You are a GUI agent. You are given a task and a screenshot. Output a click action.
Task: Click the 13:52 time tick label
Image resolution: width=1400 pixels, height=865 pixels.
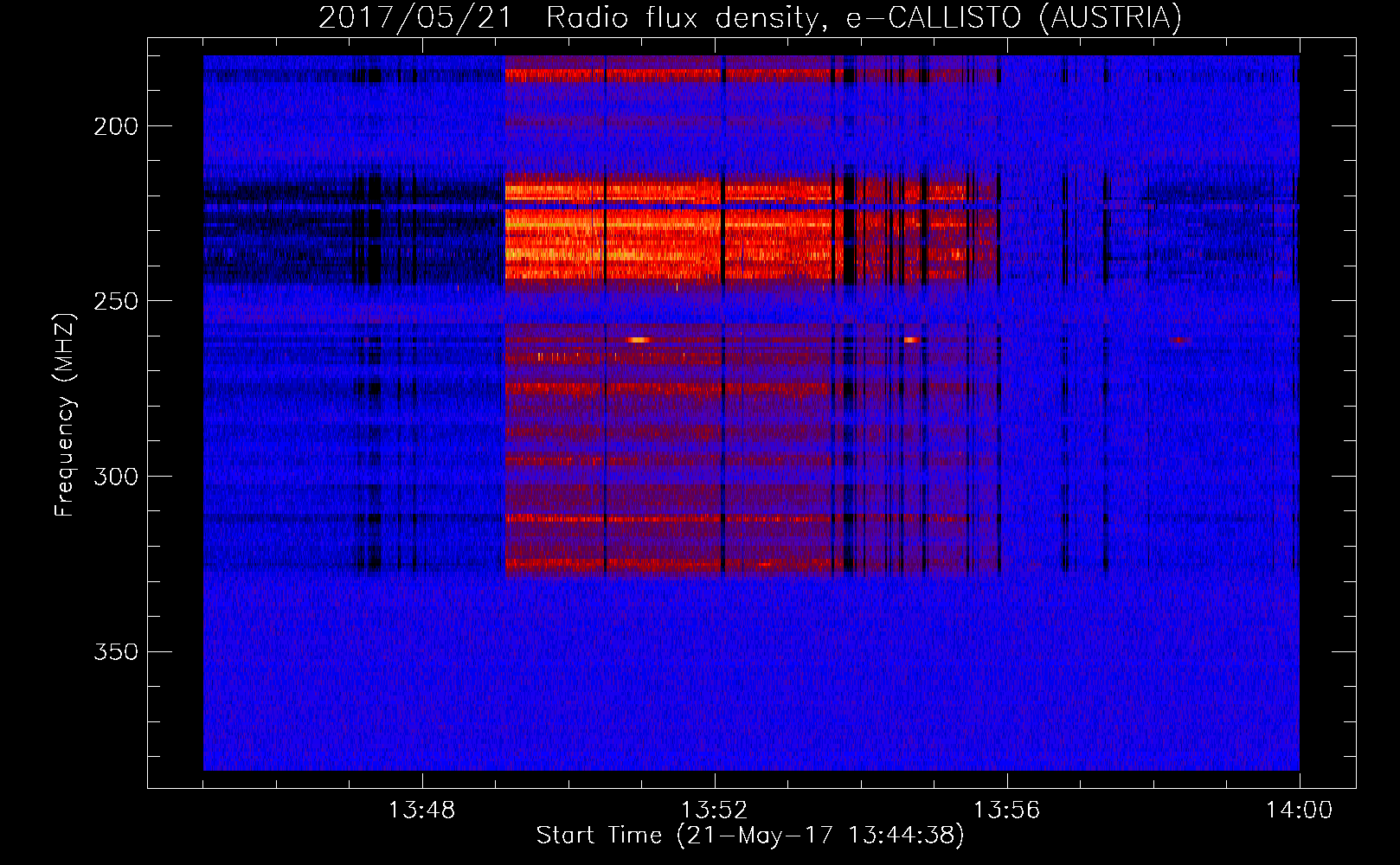[714, 811]
